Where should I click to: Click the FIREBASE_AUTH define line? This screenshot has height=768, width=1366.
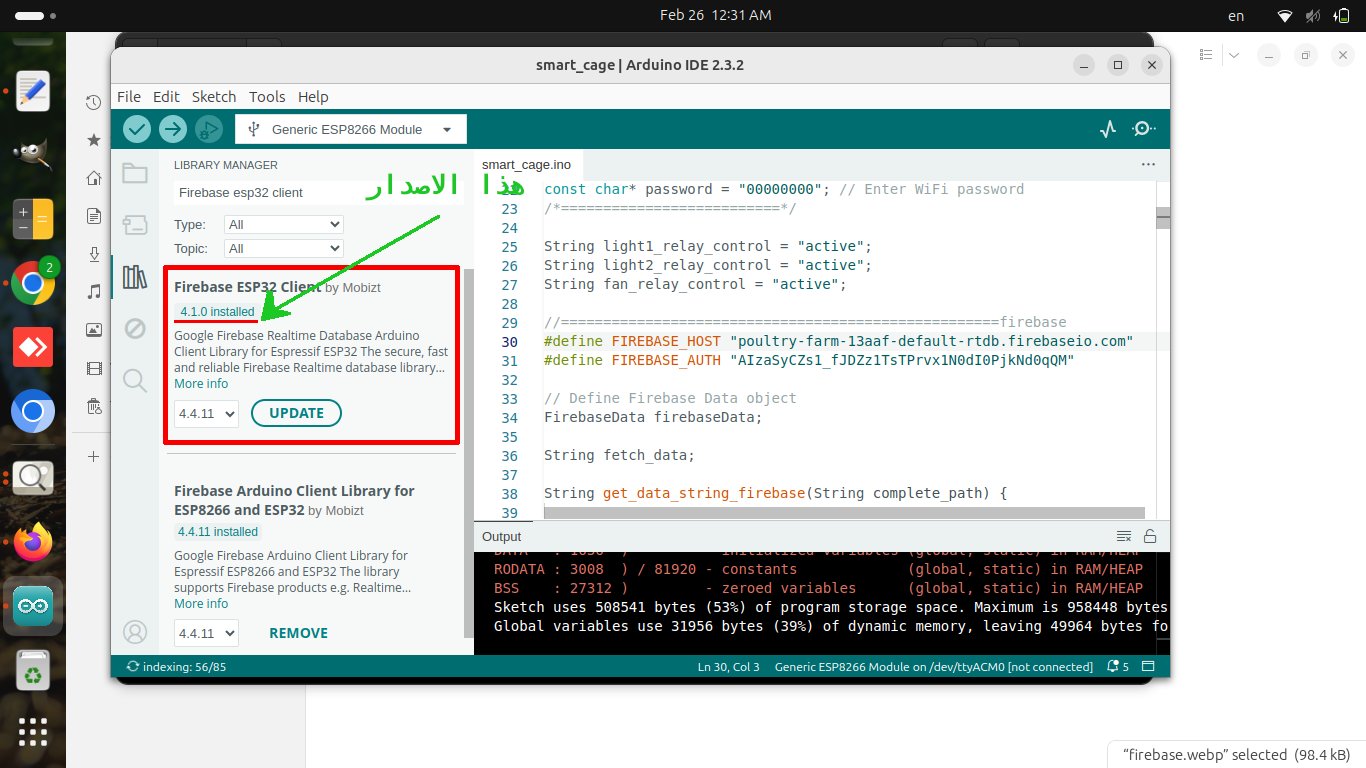tap(809, 361)
